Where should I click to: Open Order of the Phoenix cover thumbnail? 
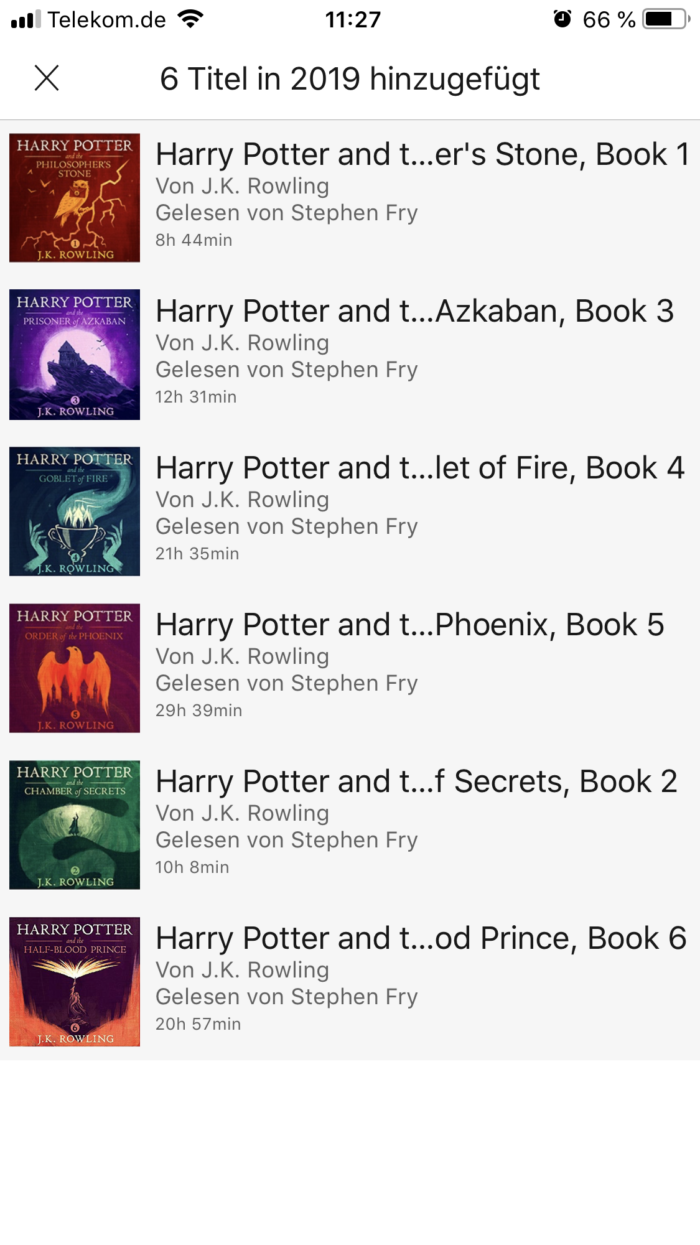[x=75, y=668]
